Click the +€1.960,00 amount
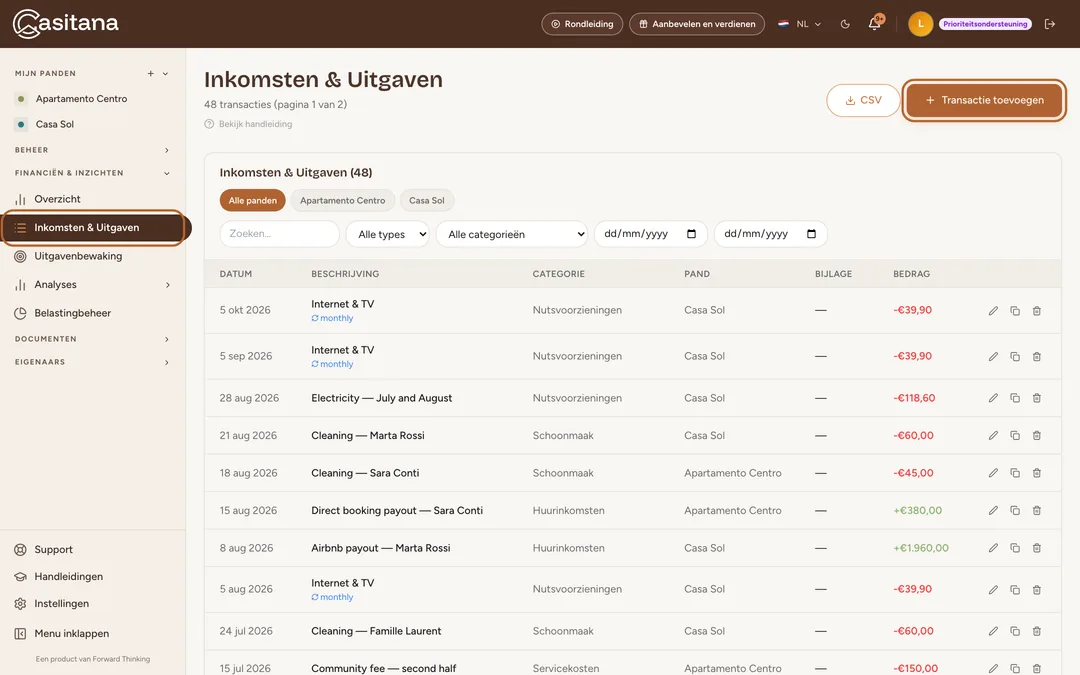The height and width of the screenshot is (675, 1080). (x=921, y=548)
